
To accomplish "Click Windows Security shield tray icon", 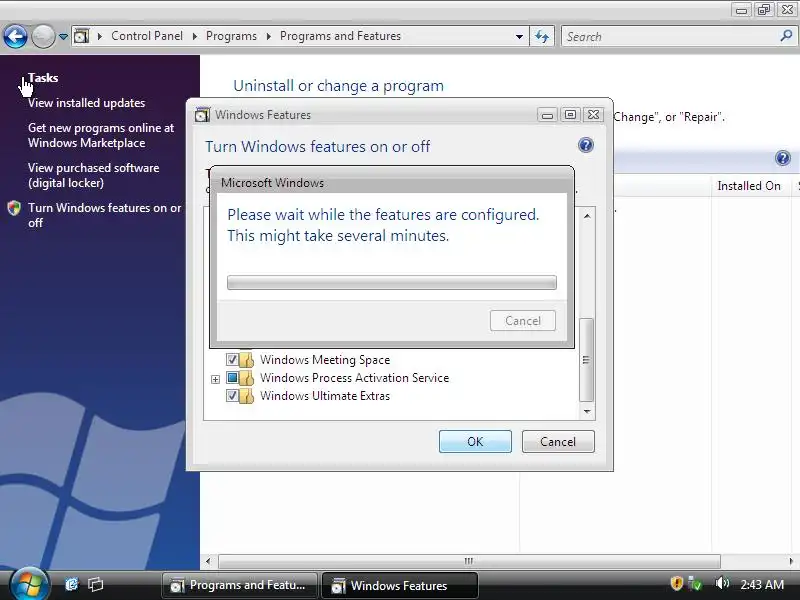I will coord(677,583).
